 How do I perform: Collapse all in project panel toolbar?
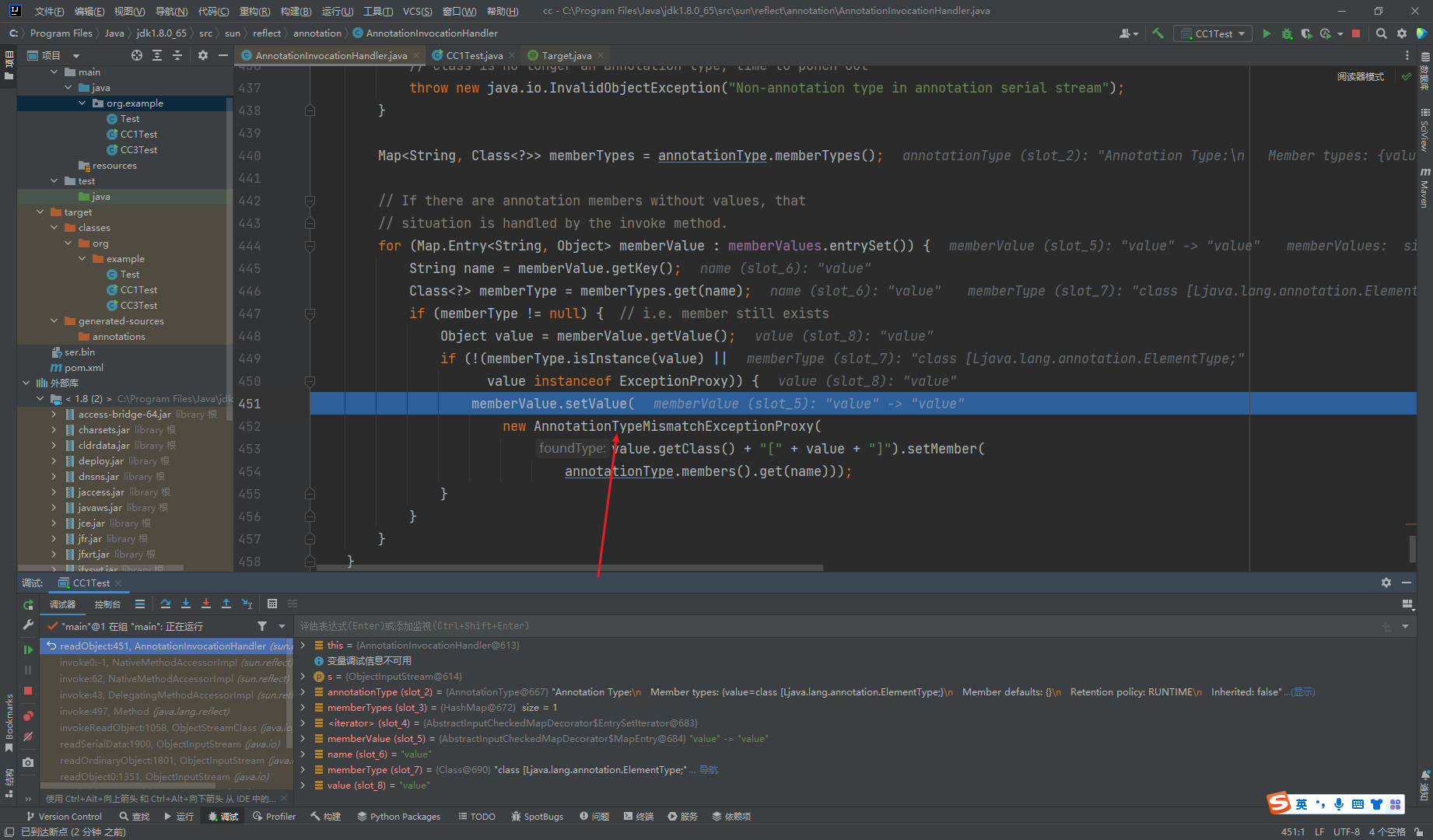pos(177,55)
